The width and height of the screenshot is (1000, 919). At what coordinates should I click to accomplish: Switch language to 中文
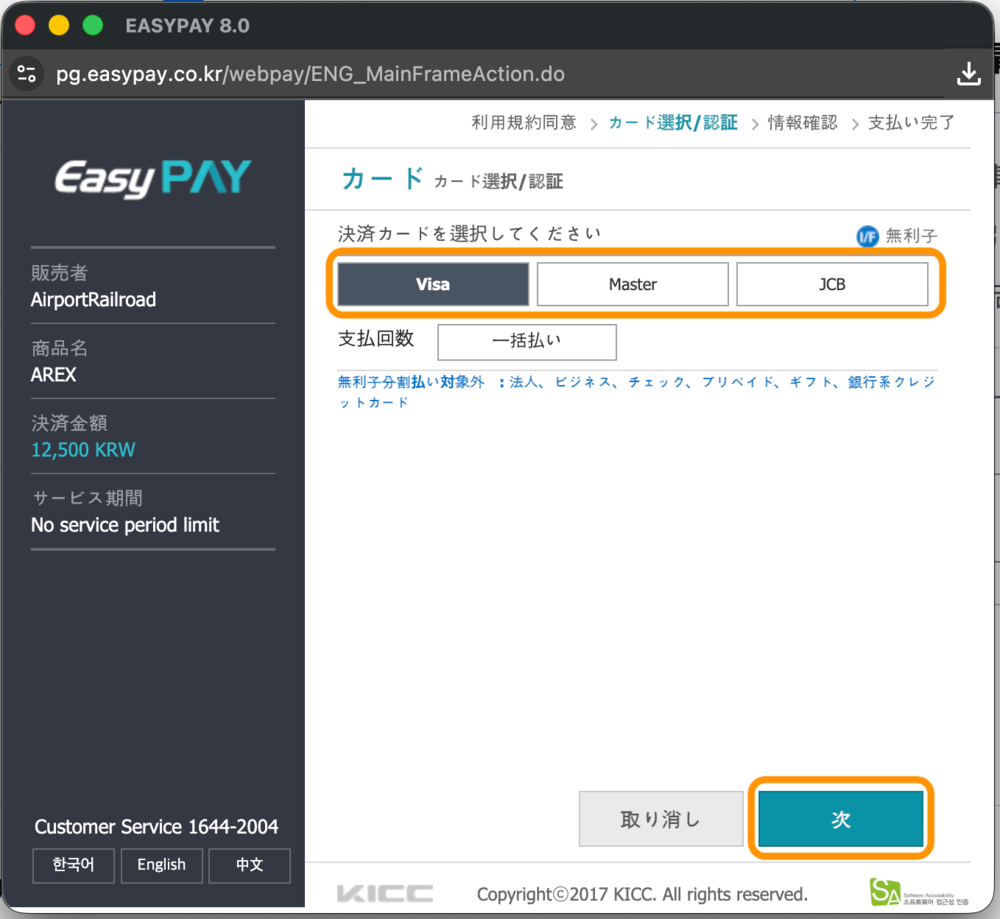point(249,865)
